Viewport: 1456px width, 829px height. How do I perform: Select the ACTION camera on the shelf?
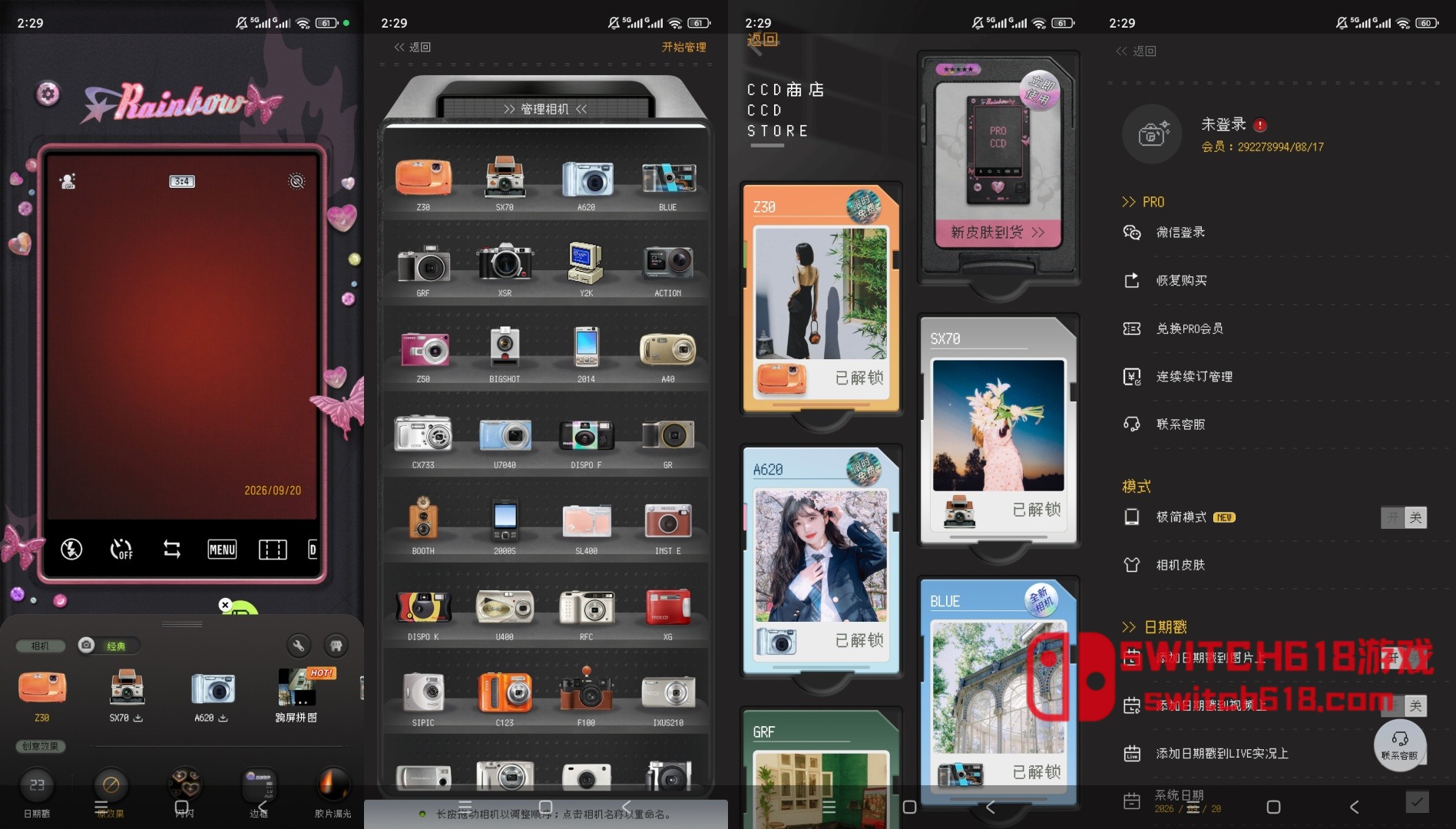coord(668,271)
